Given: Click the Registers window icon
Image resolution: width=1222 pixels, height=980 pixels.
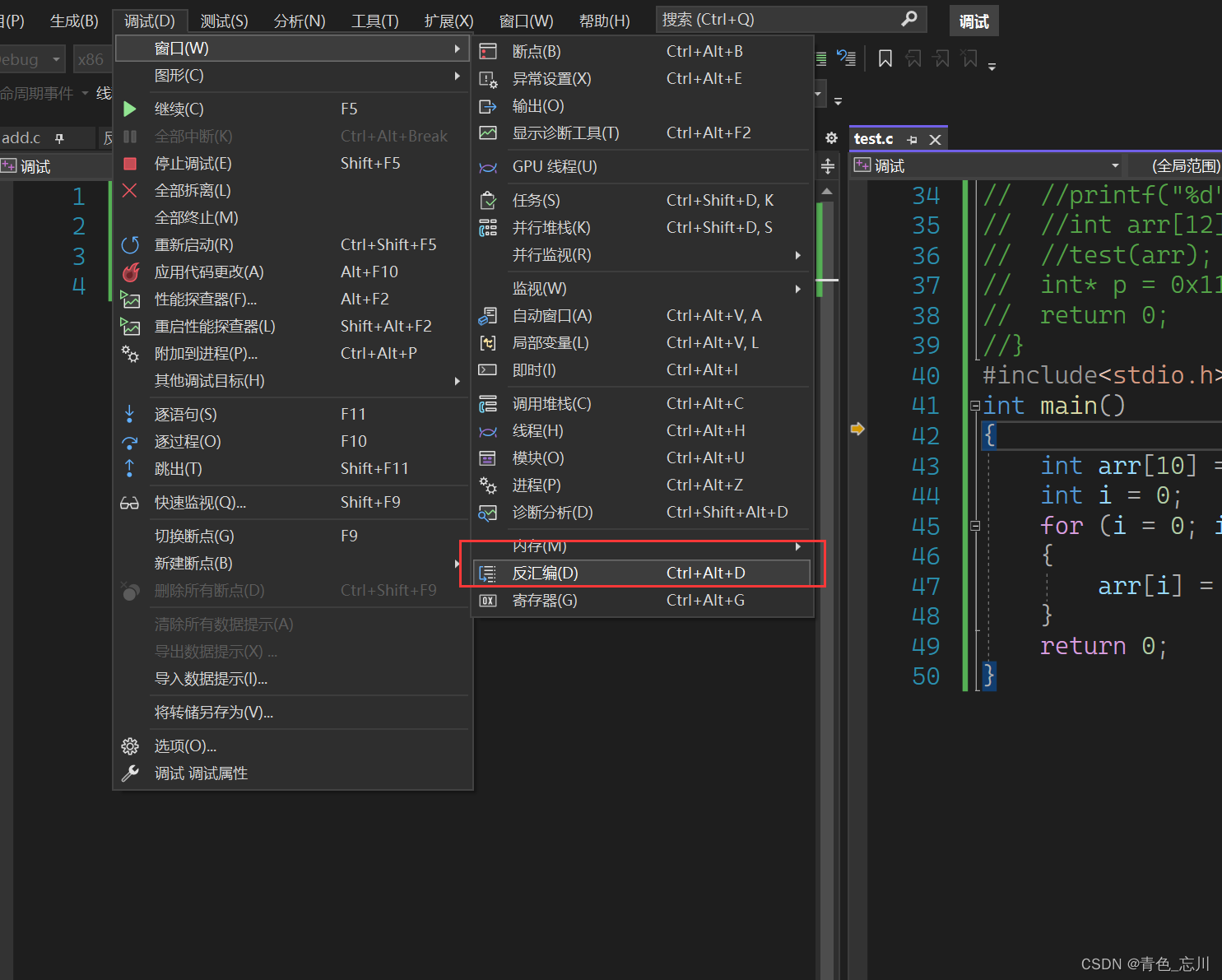Looking at the screenshot, I should click(488, 601).
